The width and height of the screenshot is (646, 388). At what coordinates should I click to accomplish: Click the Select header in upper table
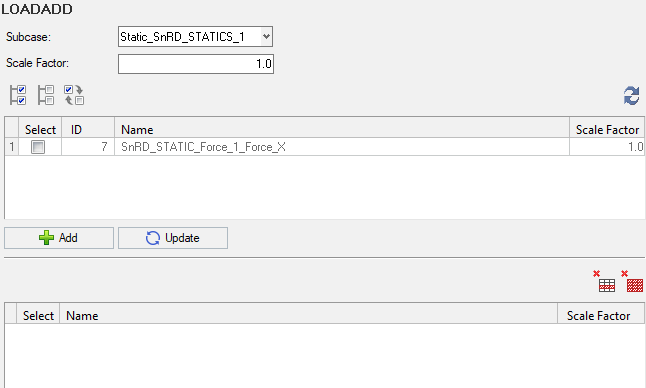[40, 130]
